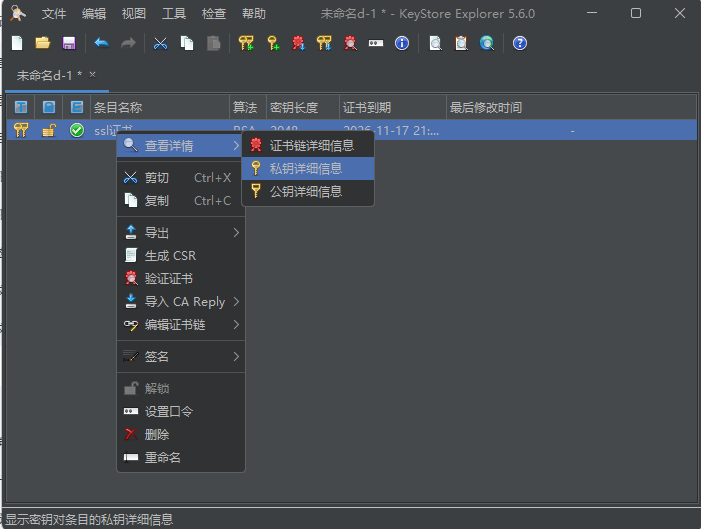Expand the 签名 submenu
Image resolution: width=701 pixels, height=529 pixels.
click(181, 357)
